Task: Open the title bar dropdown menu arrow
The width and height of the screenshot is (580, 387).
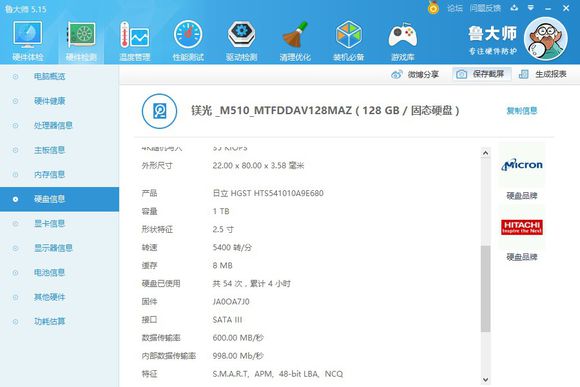Action: click(x=531, y=8)
